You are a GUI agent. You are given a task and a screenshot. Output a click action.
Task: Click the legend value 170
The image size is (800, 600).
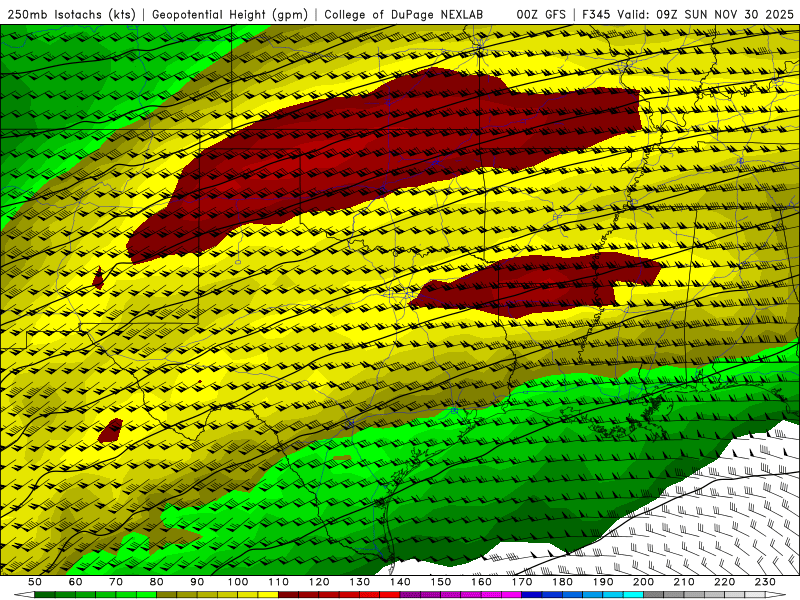(522, 582)
